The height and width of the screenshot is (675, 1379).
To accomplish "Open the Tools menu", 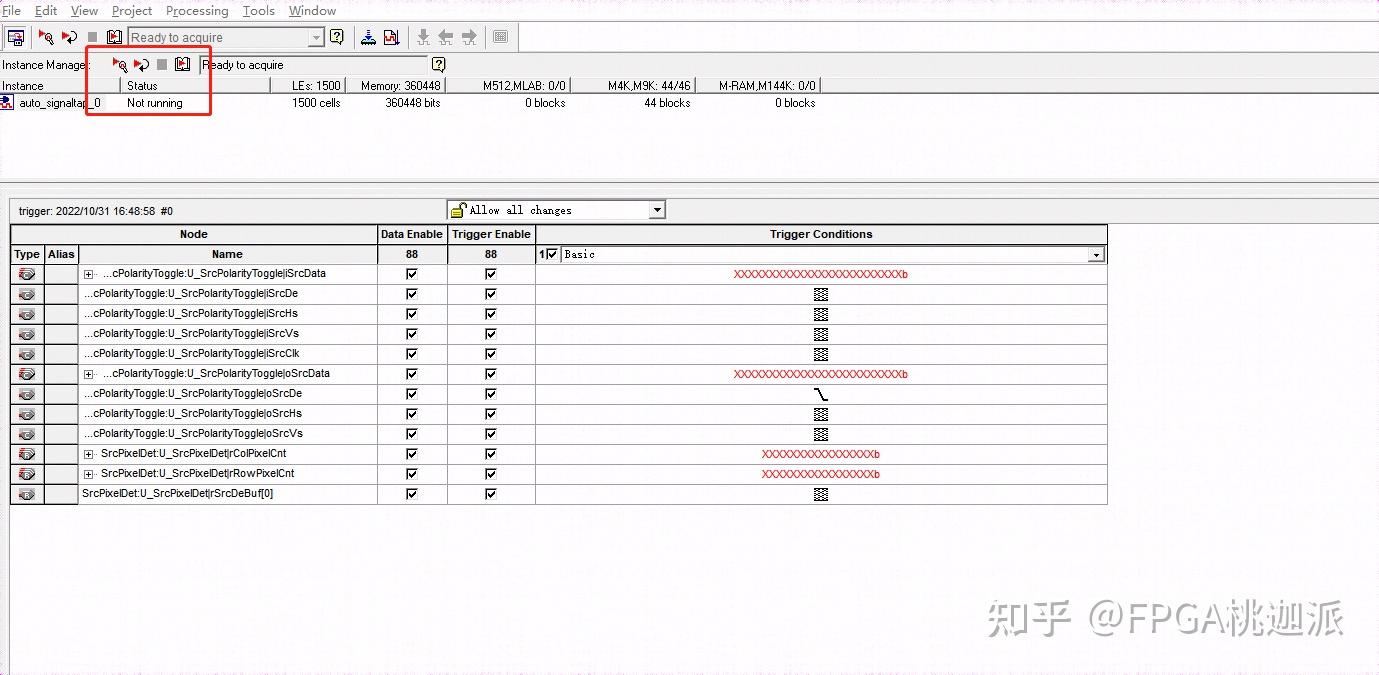I will 259,10.
